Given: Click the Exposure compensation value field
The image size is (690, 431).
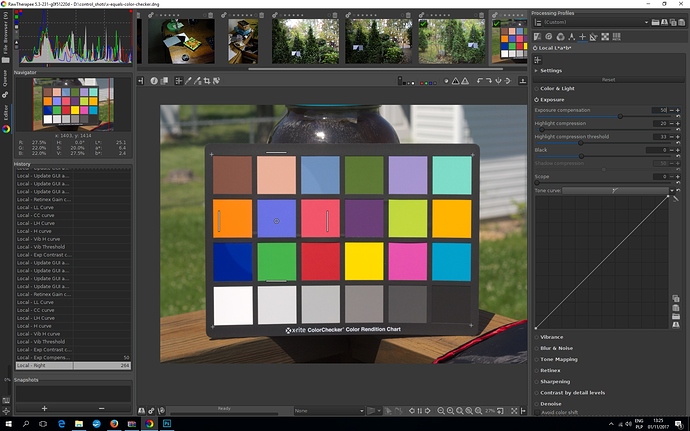Looking at the screenshot, I should (x=659, y=111).
